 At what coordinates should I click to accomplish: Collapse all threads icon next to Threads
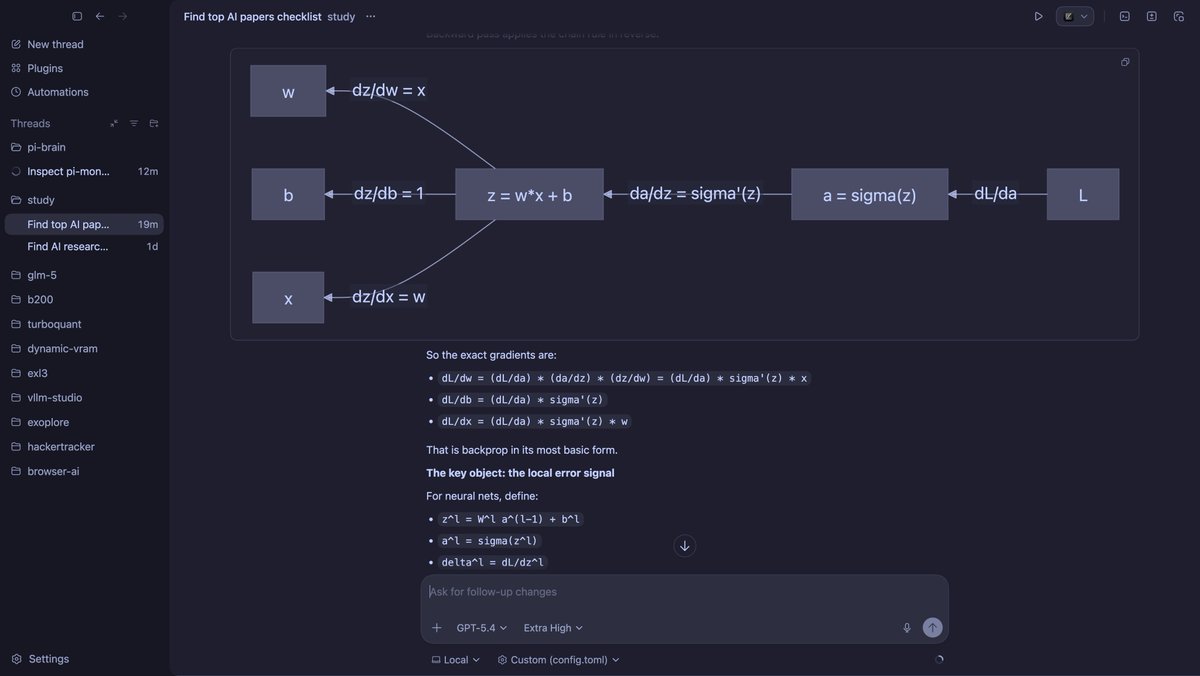114,123
